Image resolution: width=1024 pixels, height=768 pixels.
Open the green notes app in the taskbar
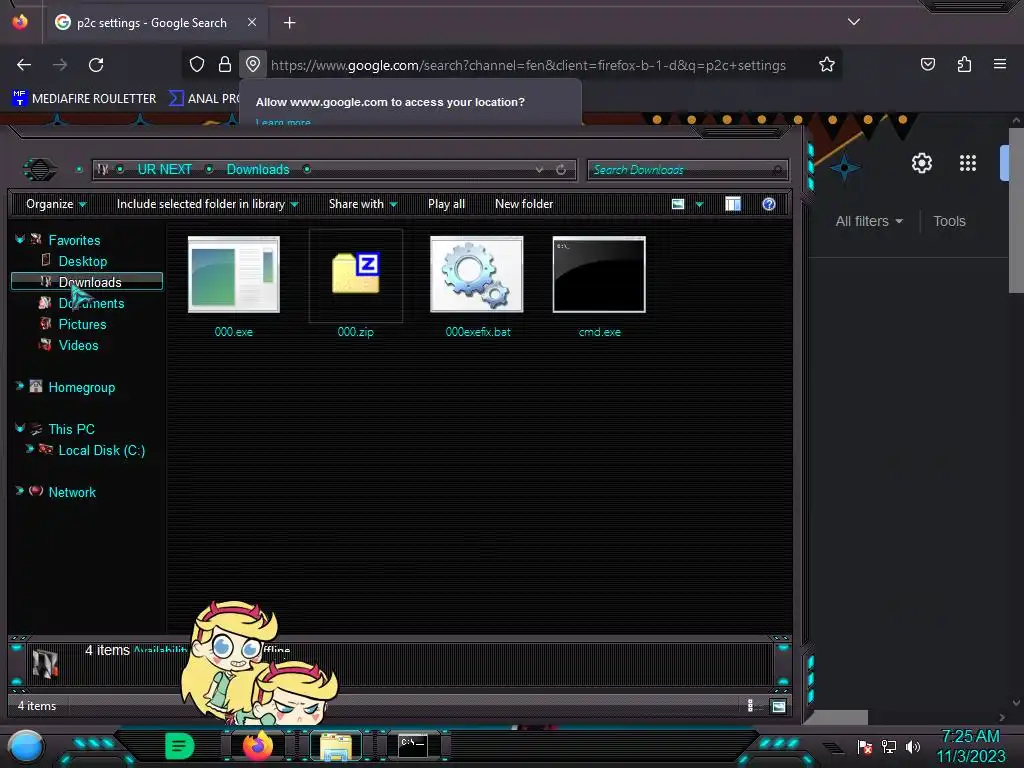point(179,746)
